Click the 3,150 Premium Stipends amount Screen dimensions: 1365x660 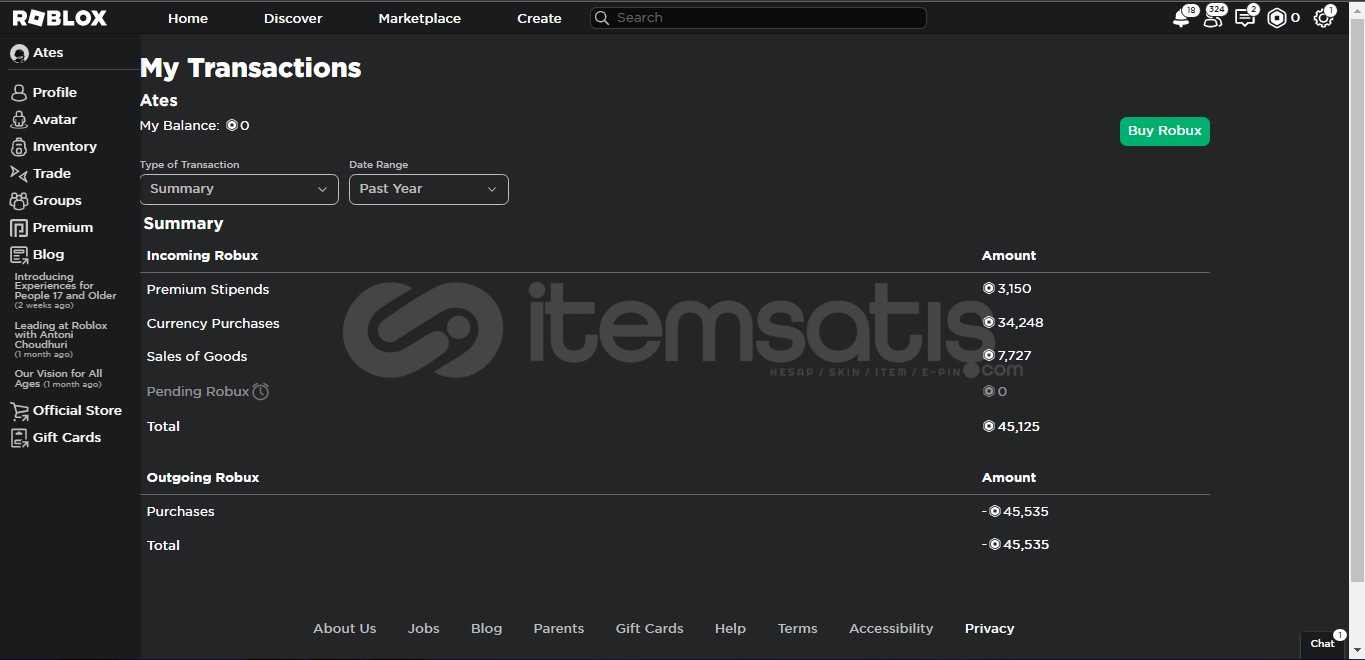(1007, 289)
